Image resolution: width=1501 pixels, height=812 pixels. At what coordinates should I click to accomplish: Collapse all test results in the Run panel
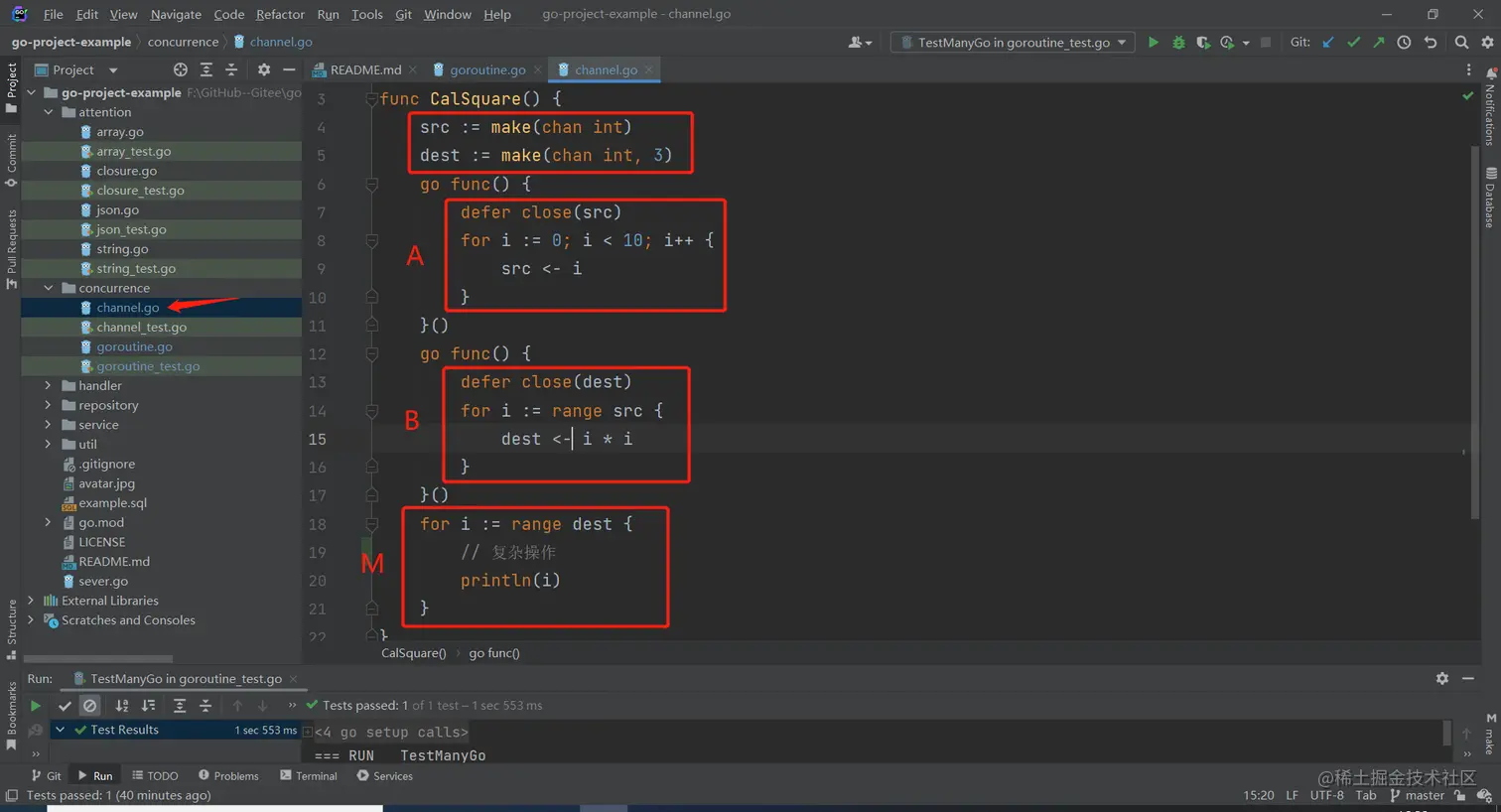(x=205, y=706)
